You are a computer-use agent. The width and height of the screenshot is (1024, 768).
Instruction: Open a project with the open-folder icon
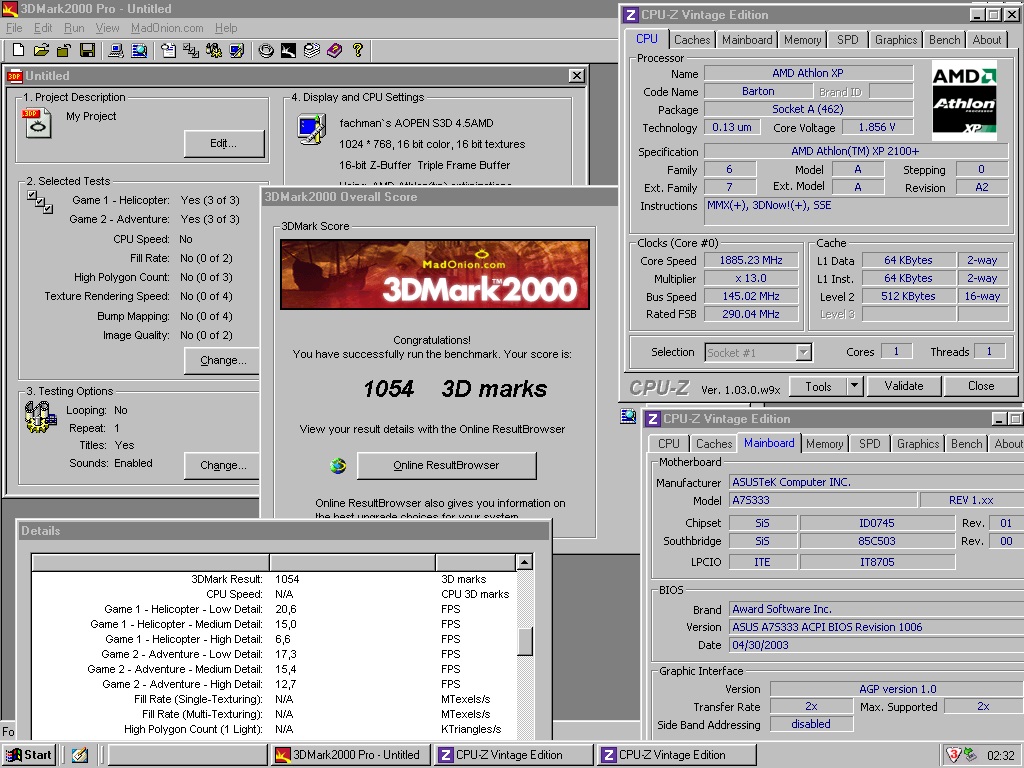point(41,50)
